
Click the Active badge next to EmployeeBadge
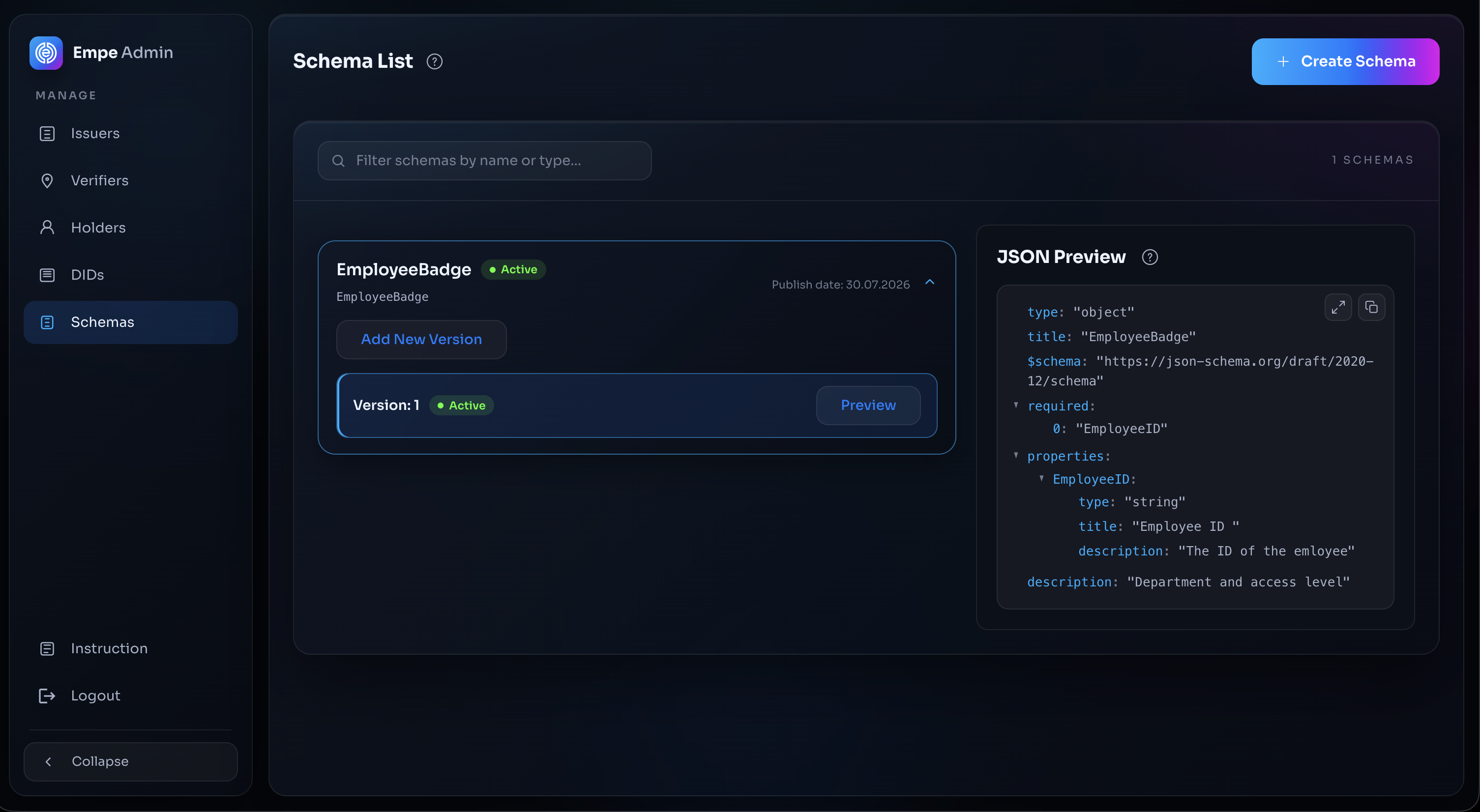pos(513,269)
